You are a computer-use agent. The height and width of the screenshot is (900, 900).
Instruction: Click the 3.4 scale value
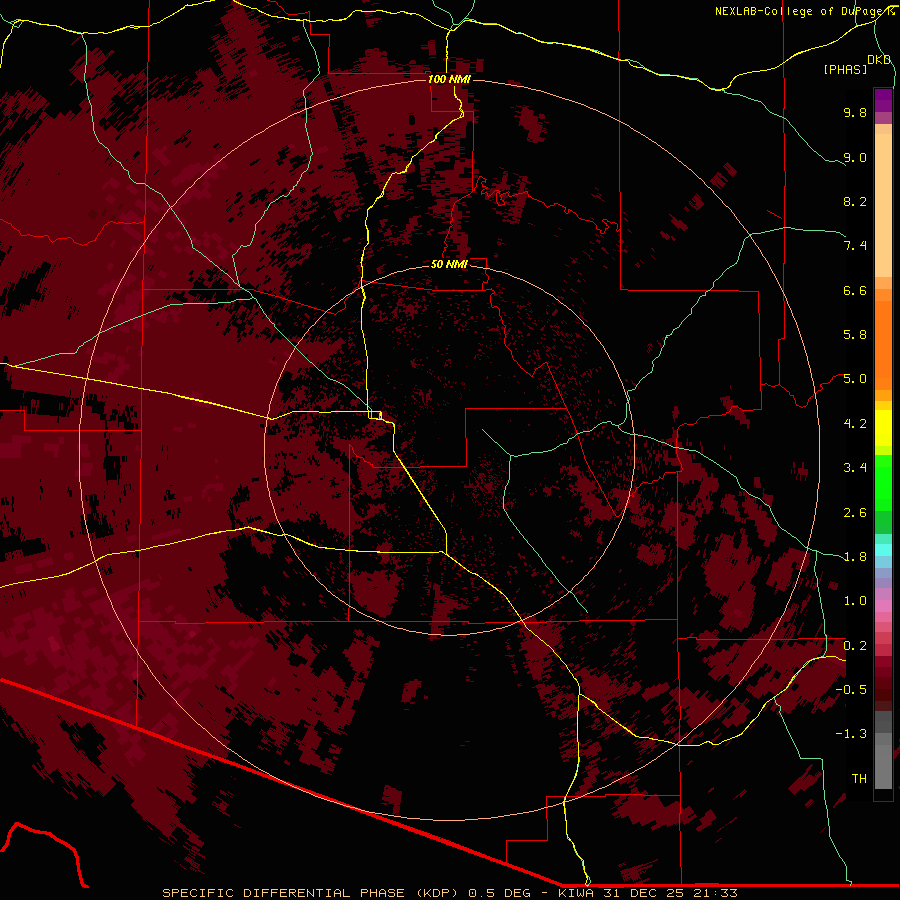point(855,468)
